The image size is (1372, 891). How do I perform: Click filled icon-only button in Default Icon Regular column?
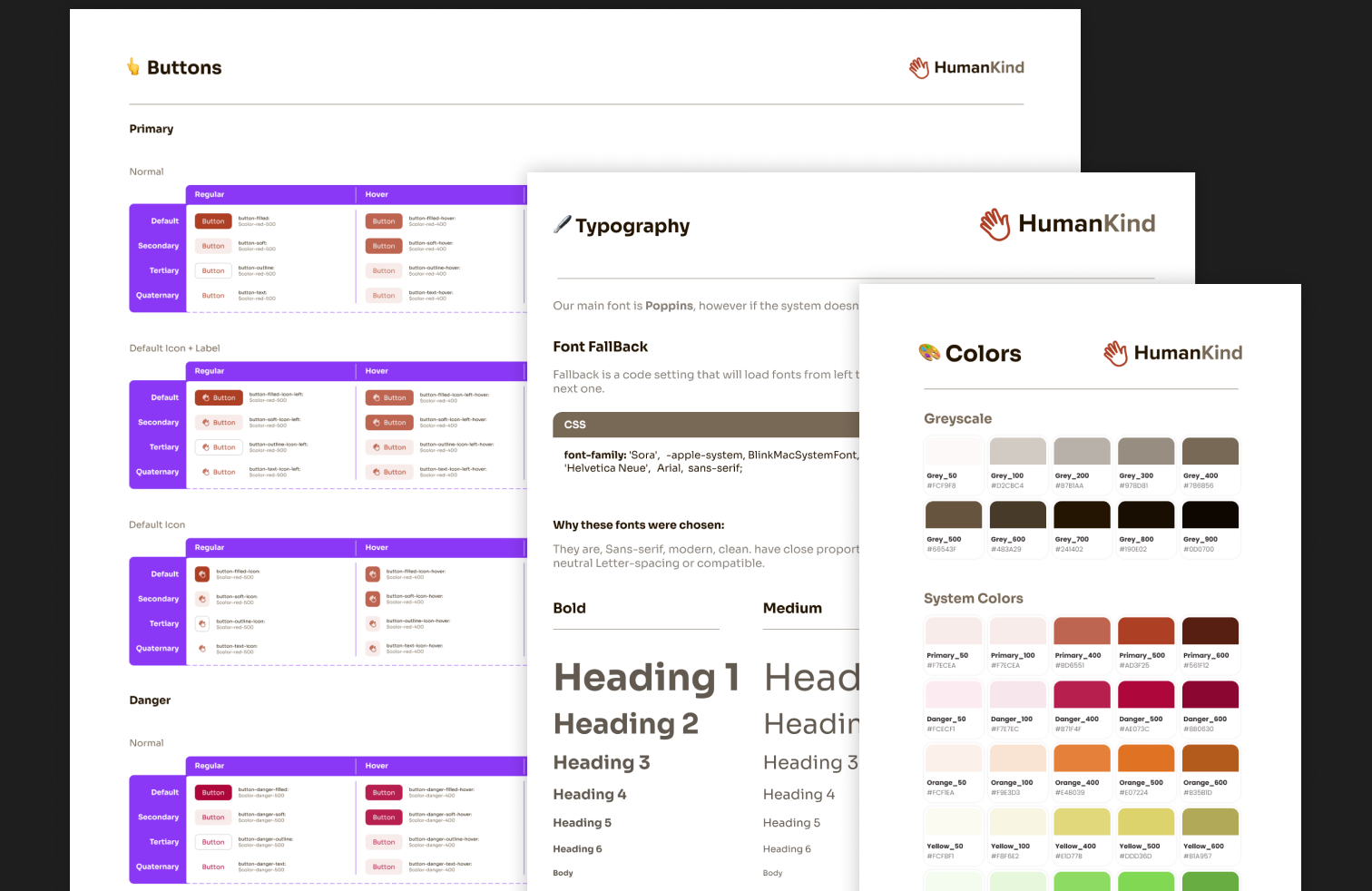point(202,574)
